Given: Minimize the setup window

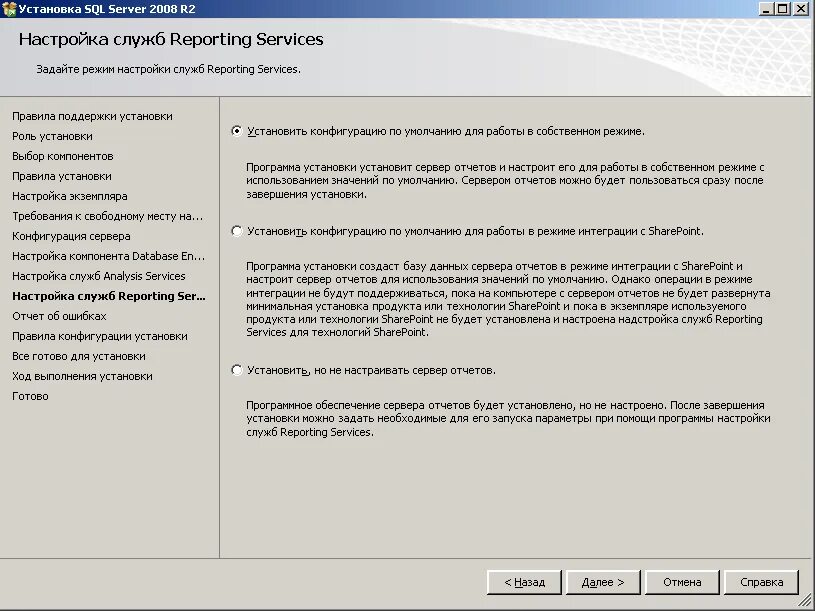Looking at the screenshot, I should (x=766, y=9).
